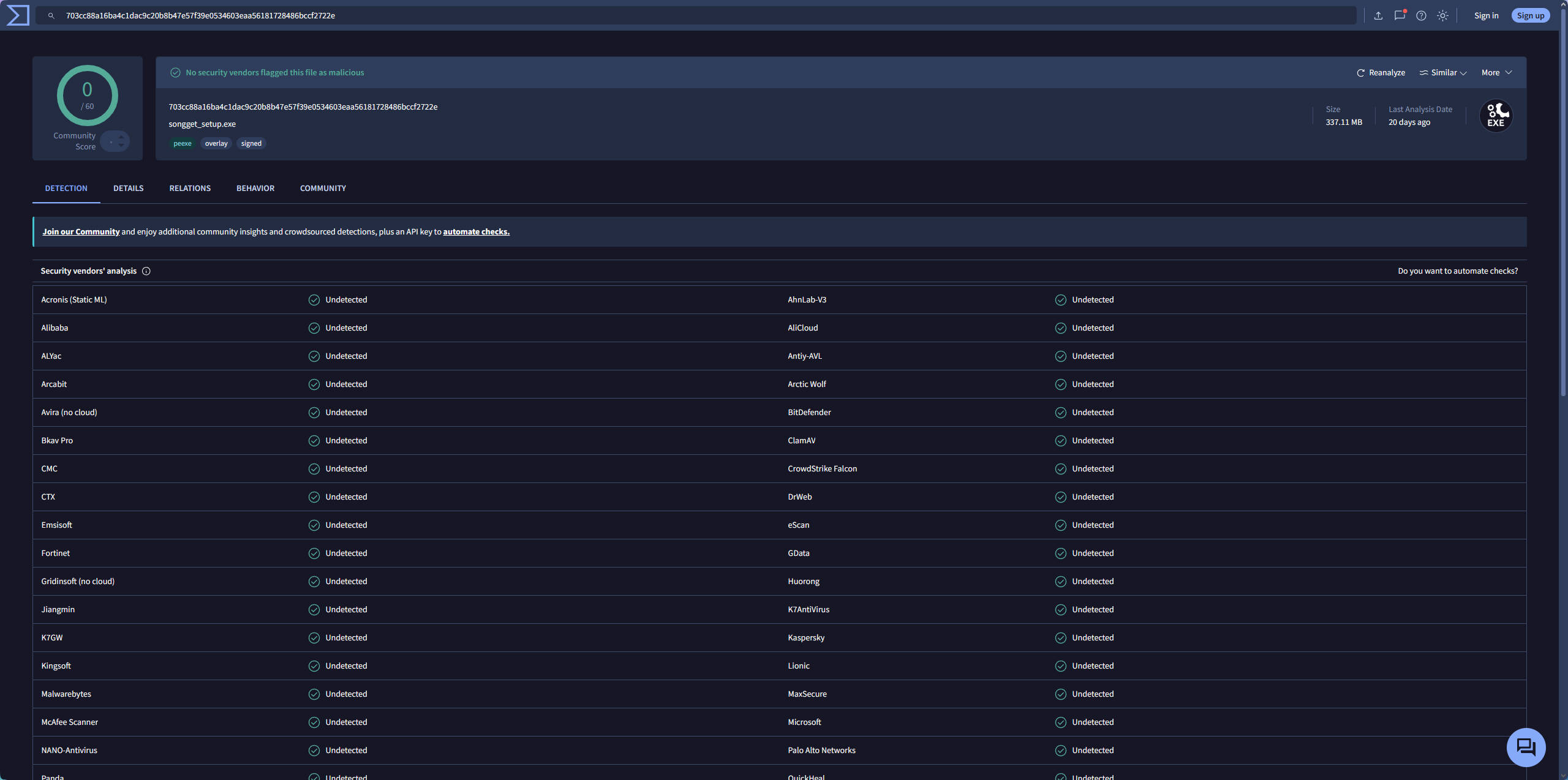Click the check icon in the BitDefender row
Viewport: 1568px width, 780px height.
coord(1061,413)
